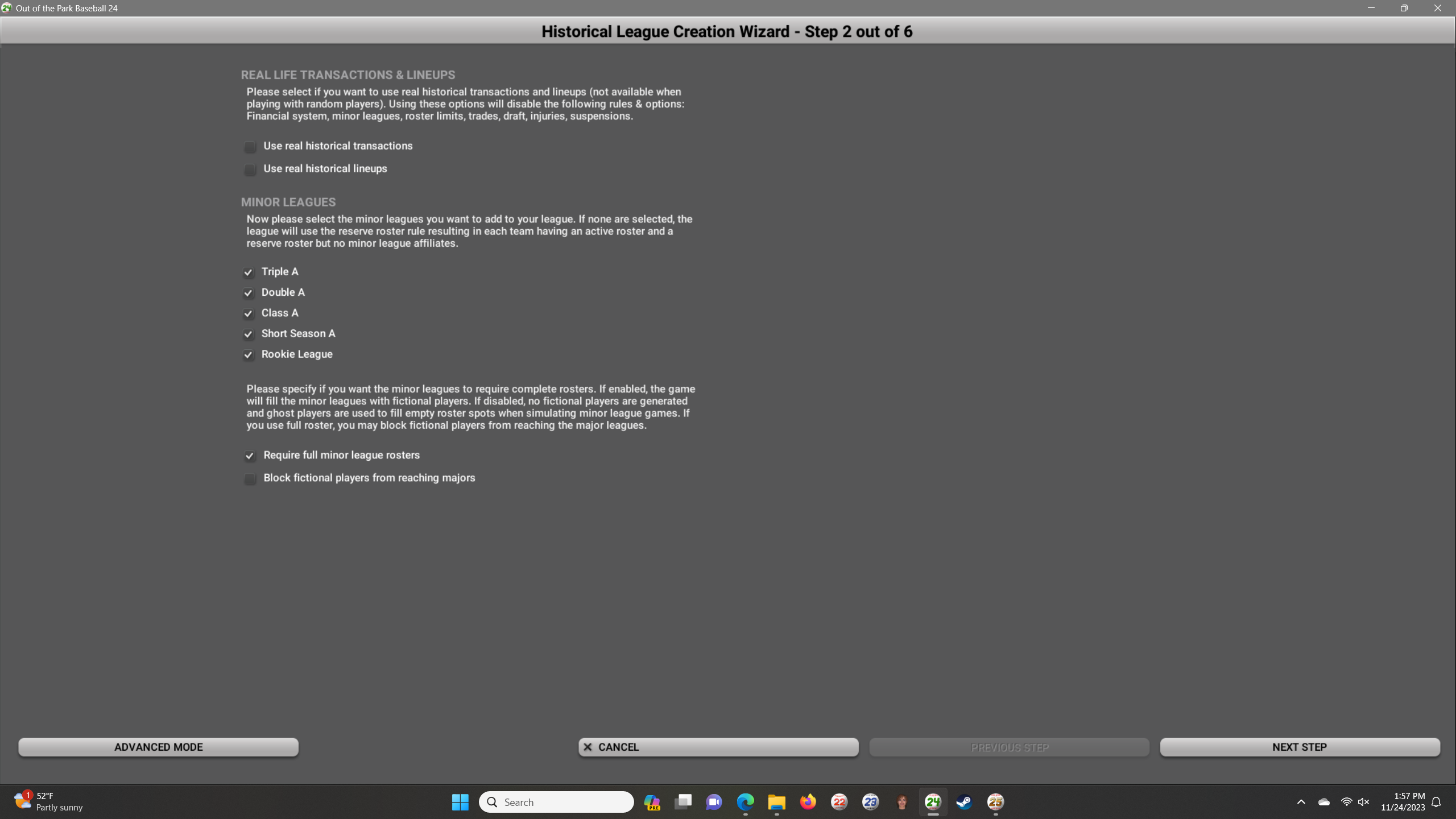Open File Explorer folder icon
This screenshot has width=1456, height=819.
point(776,802)
